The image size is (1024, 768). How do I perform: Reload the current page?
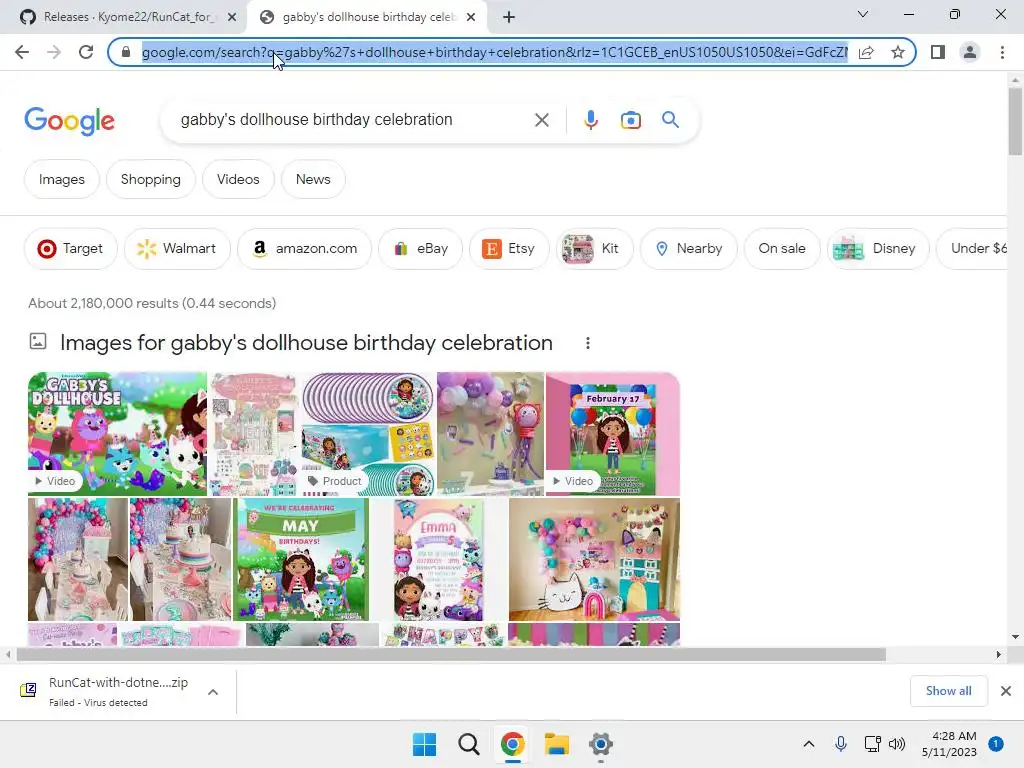(x=86, y=52)
